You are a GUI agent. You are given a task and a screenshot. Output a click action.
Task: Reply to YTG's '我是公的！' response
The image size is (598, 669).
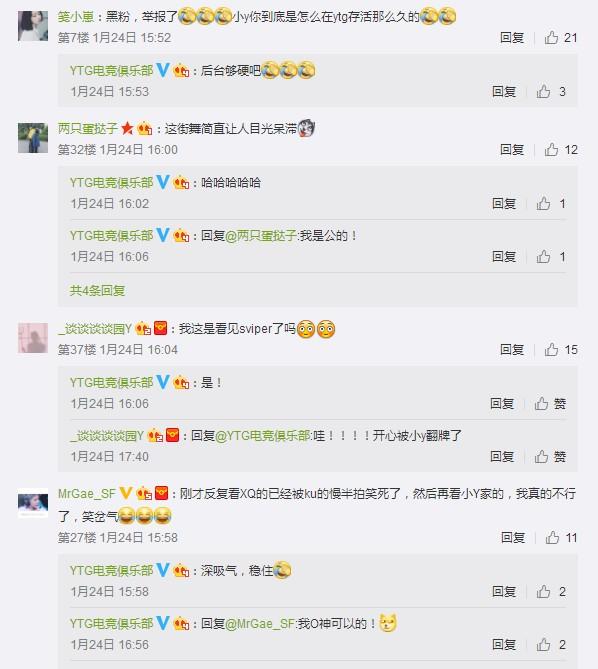point(504,257)
